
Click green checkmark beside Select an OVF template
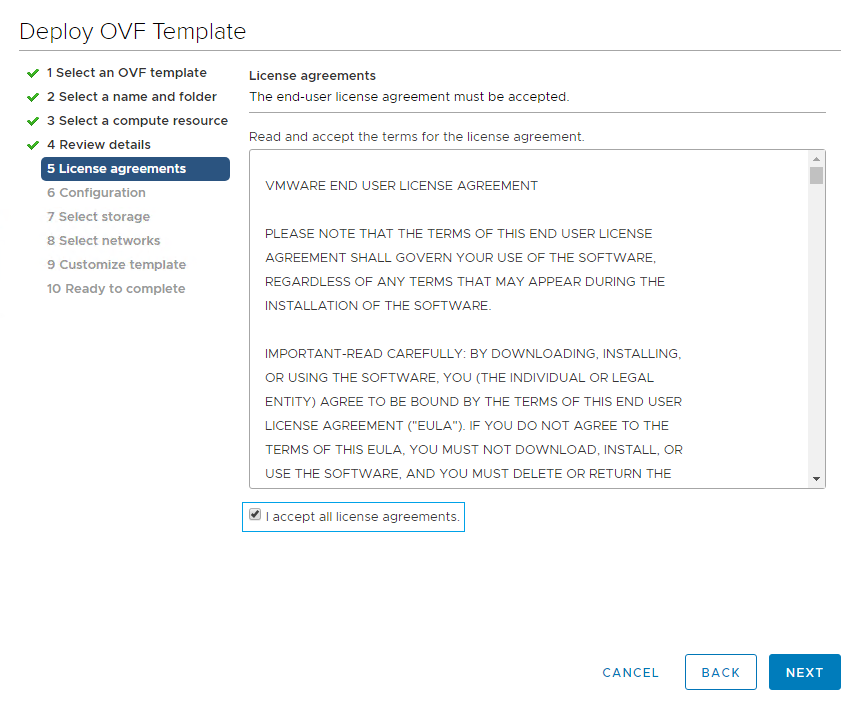pyautogui.click(x=33, y=73)
